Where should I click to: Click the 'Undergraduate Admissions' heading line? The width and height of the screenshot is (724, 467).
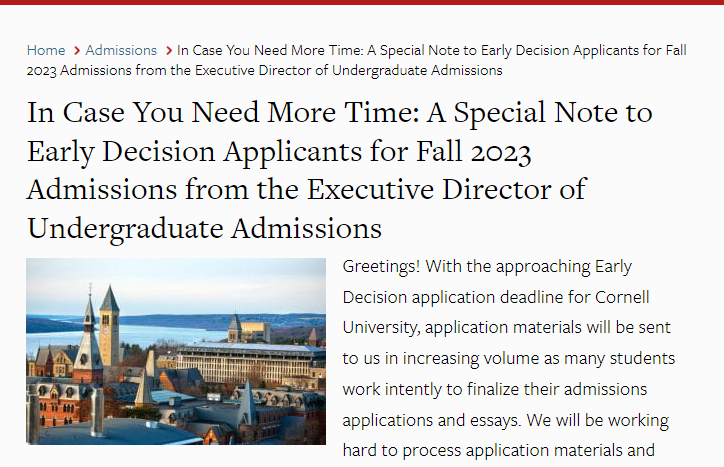click(x=205, y=228)
